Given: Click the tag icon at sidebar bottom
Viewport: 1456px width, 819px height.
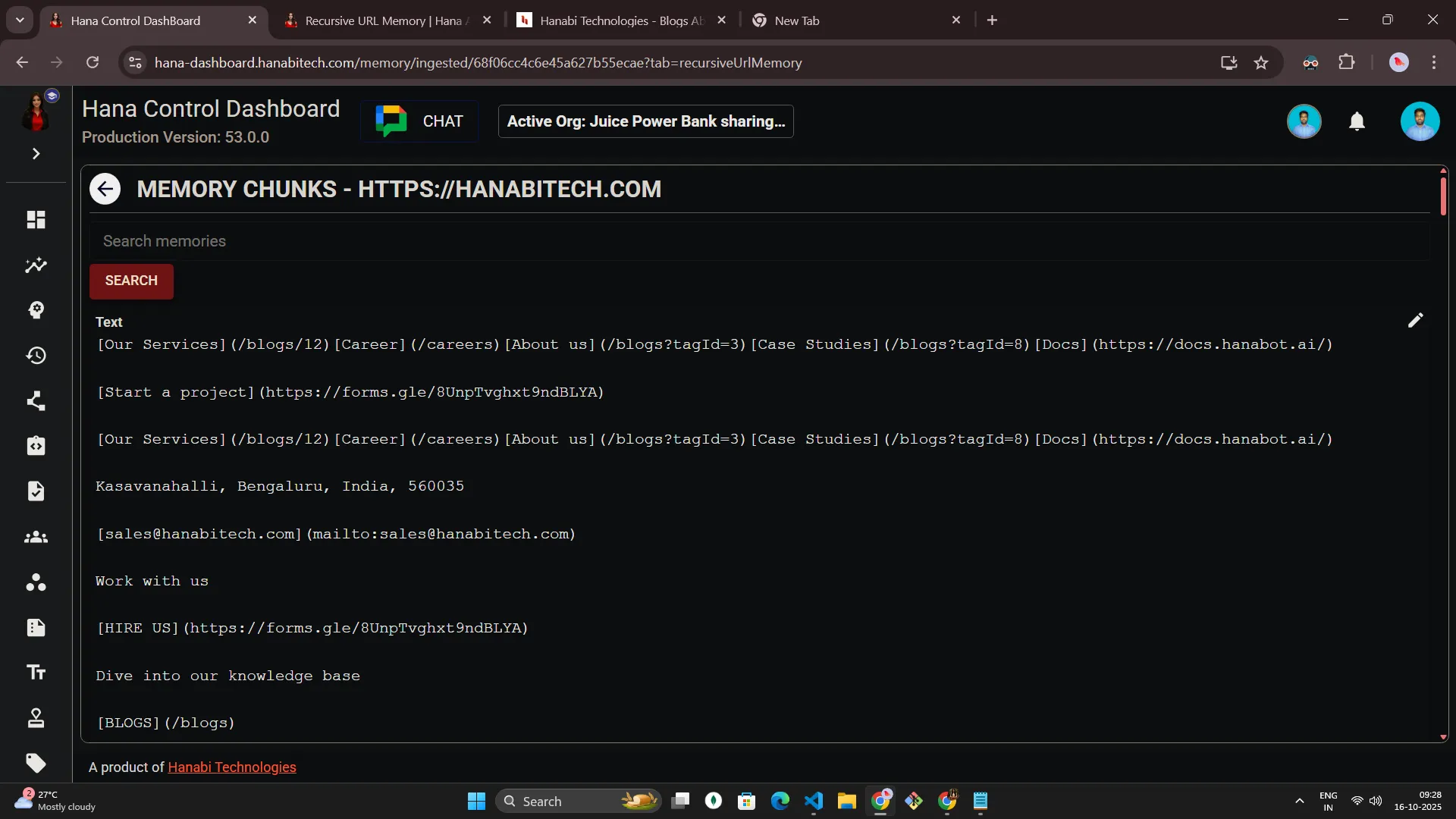Looking at the screenshot, I should point(36,763).
